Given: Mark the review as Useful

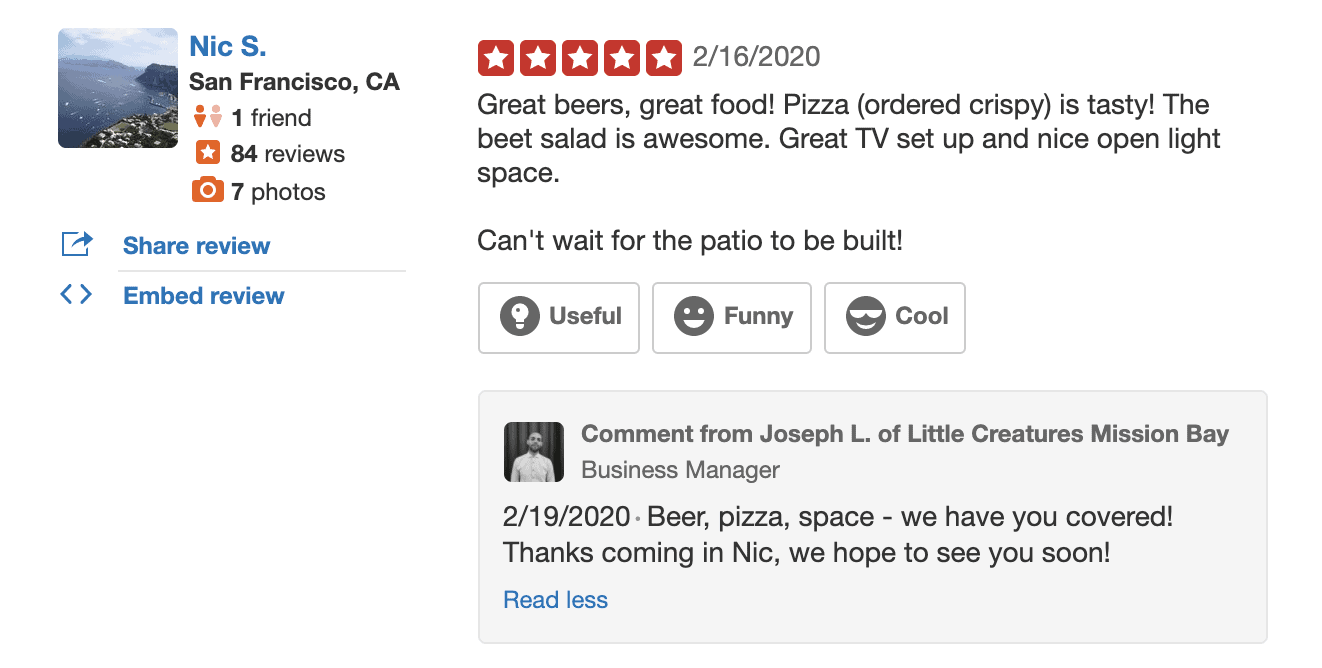Looking at the screenshot, I should (558, 317).
